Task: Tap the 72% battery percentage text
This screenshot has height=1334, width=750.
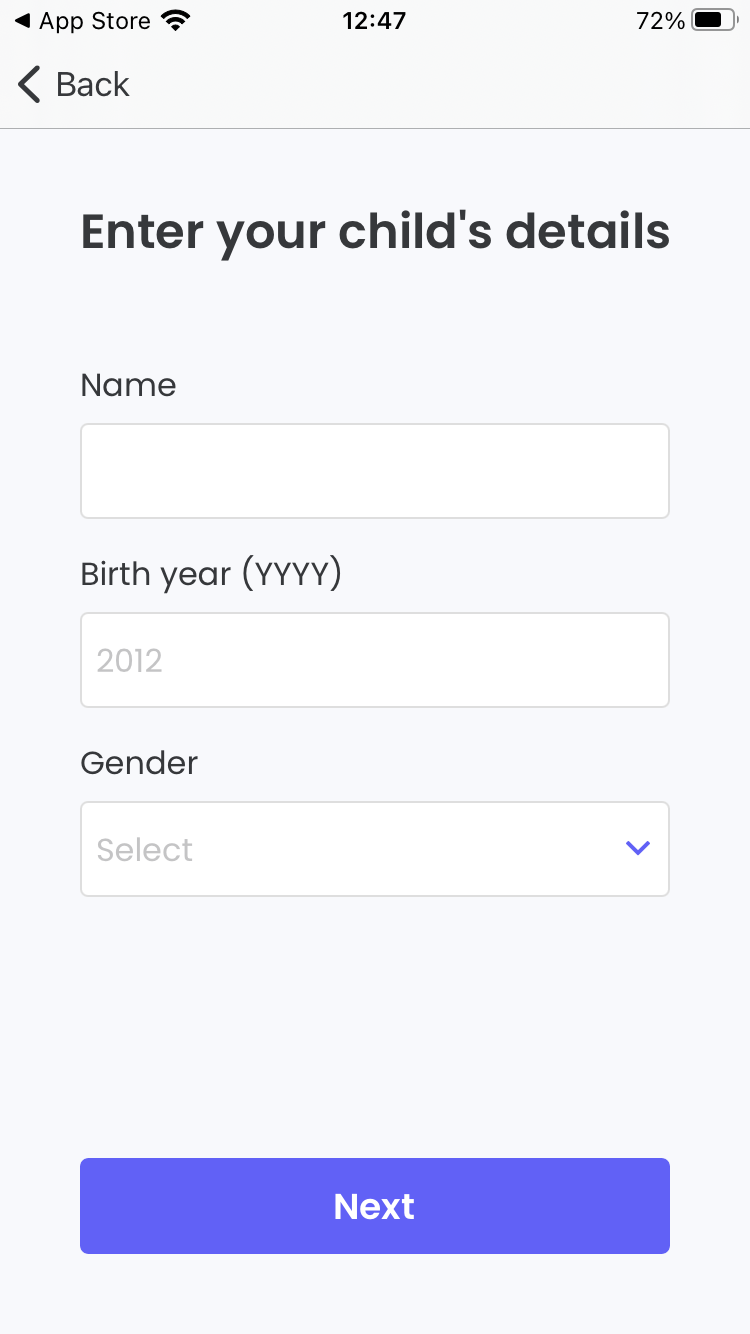Action: tap(660, 20)
